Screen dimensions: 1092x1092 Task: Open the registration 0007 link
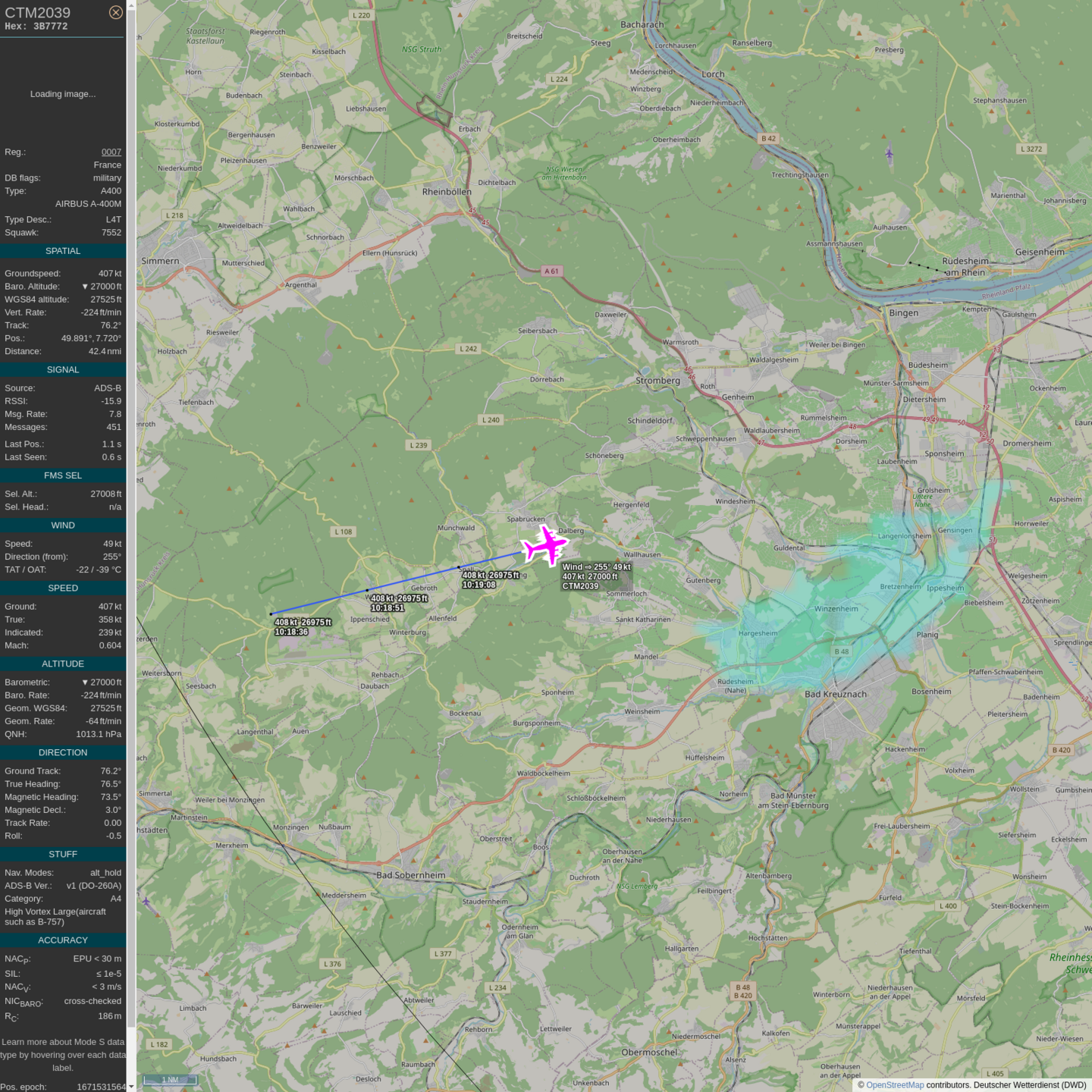point(111,152)
